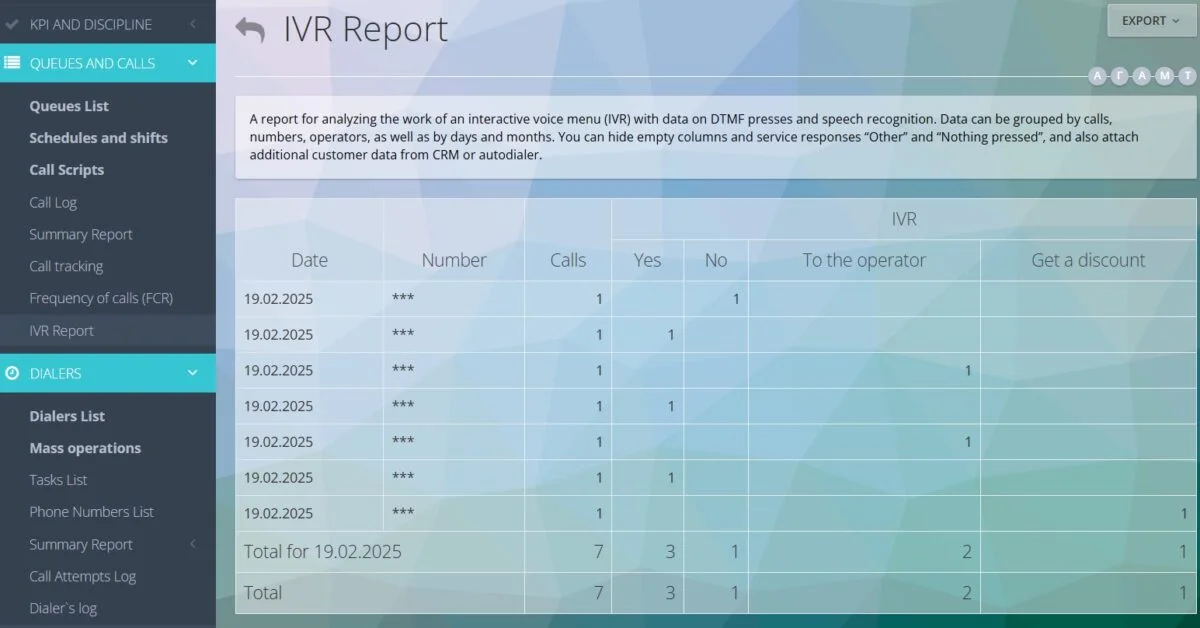
Task: Click the checkmark icon beside KPI and Discipline
Action: 12,24
